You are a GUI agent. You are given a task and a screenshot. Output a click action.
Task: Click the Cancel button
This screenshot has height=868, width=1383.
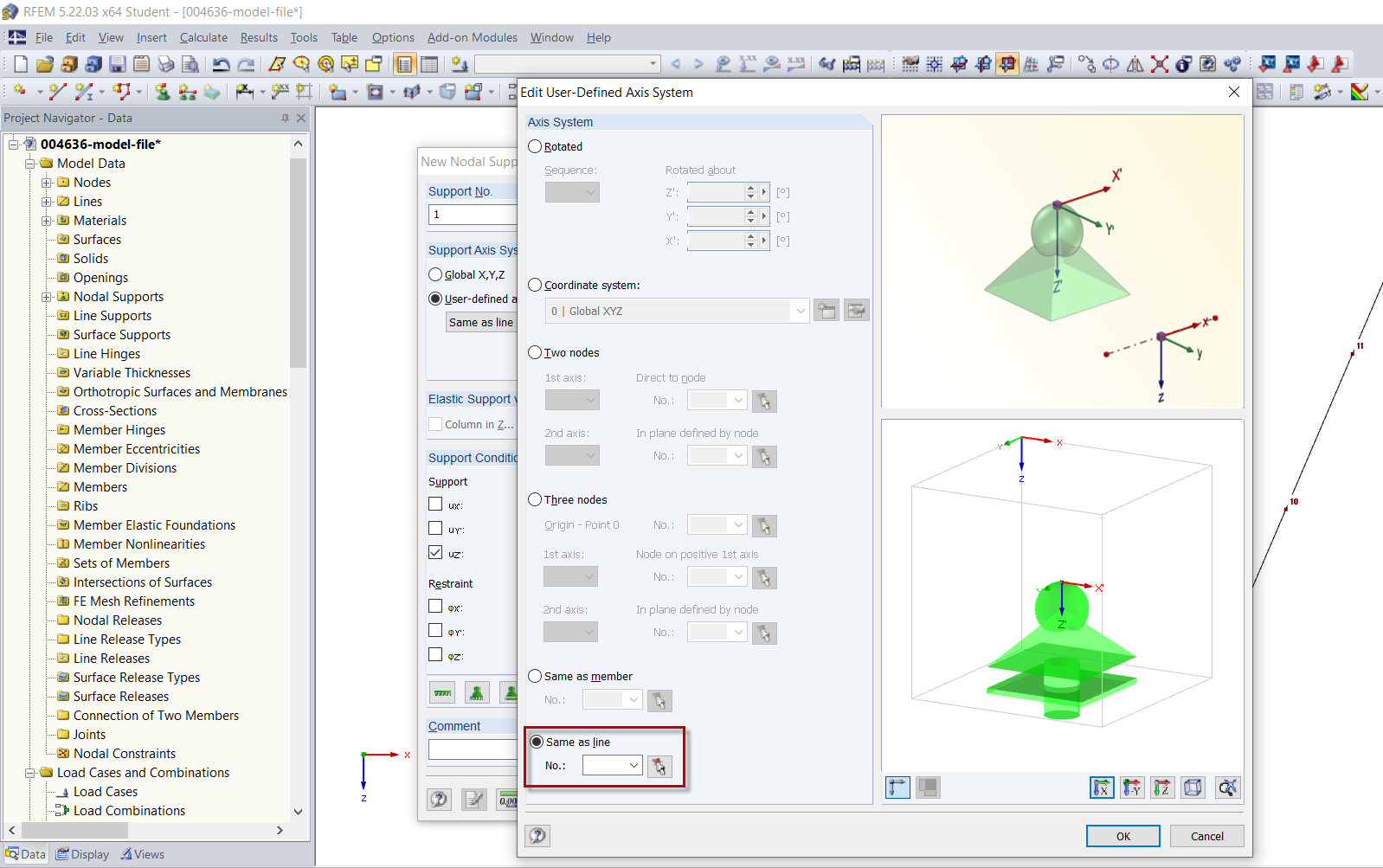click(x=1206, y=836)
